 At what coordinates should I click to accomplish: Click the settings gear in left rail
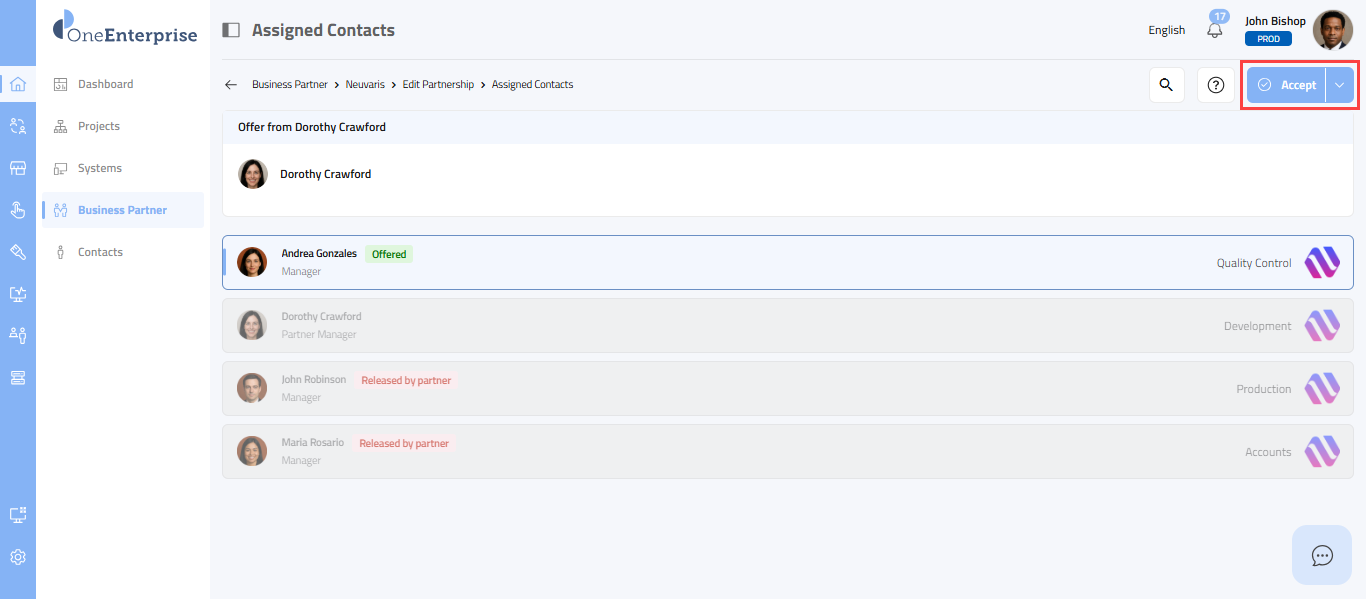pyautogui.click(x=17, y=557)
